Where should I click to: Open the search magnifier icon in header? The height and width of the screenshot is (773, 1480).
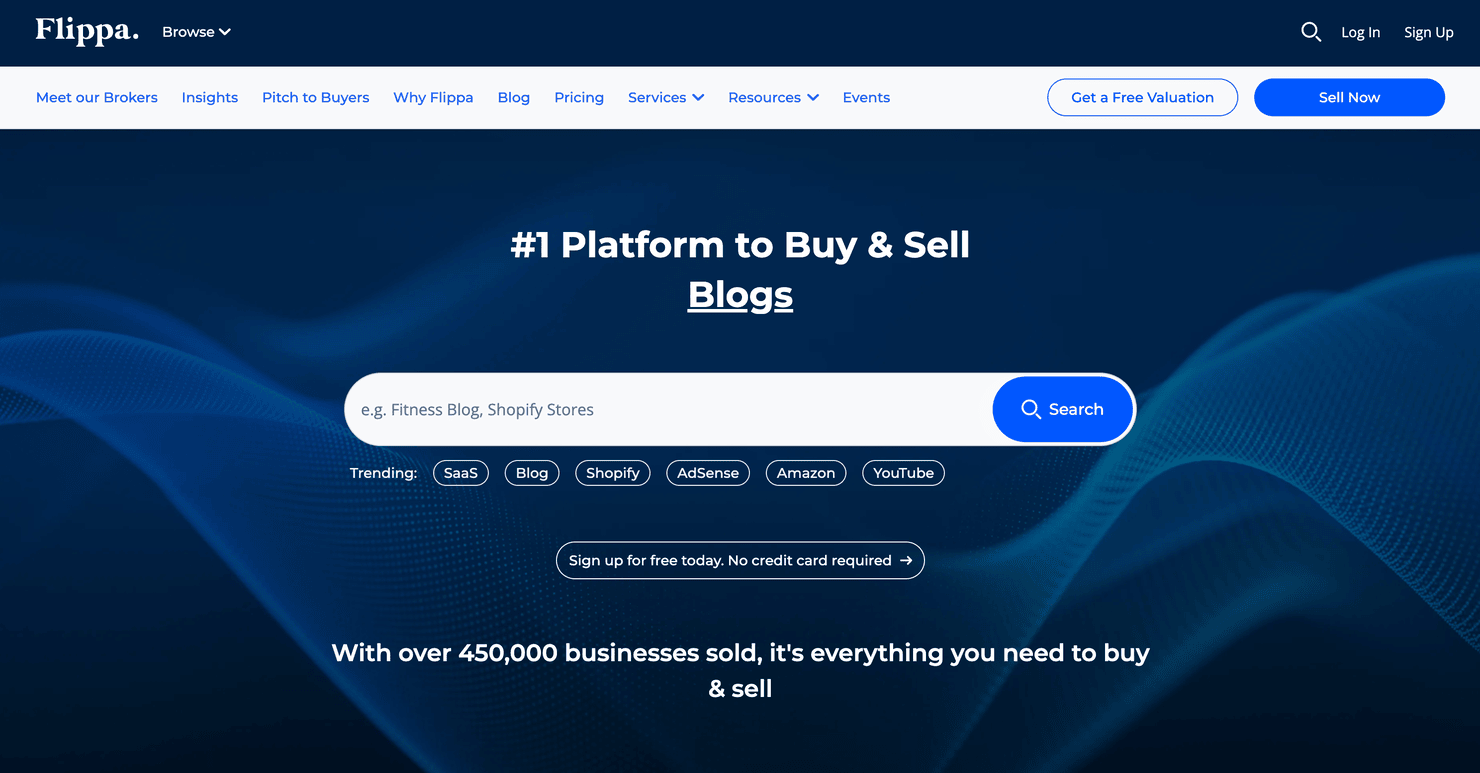[1311, 32]
